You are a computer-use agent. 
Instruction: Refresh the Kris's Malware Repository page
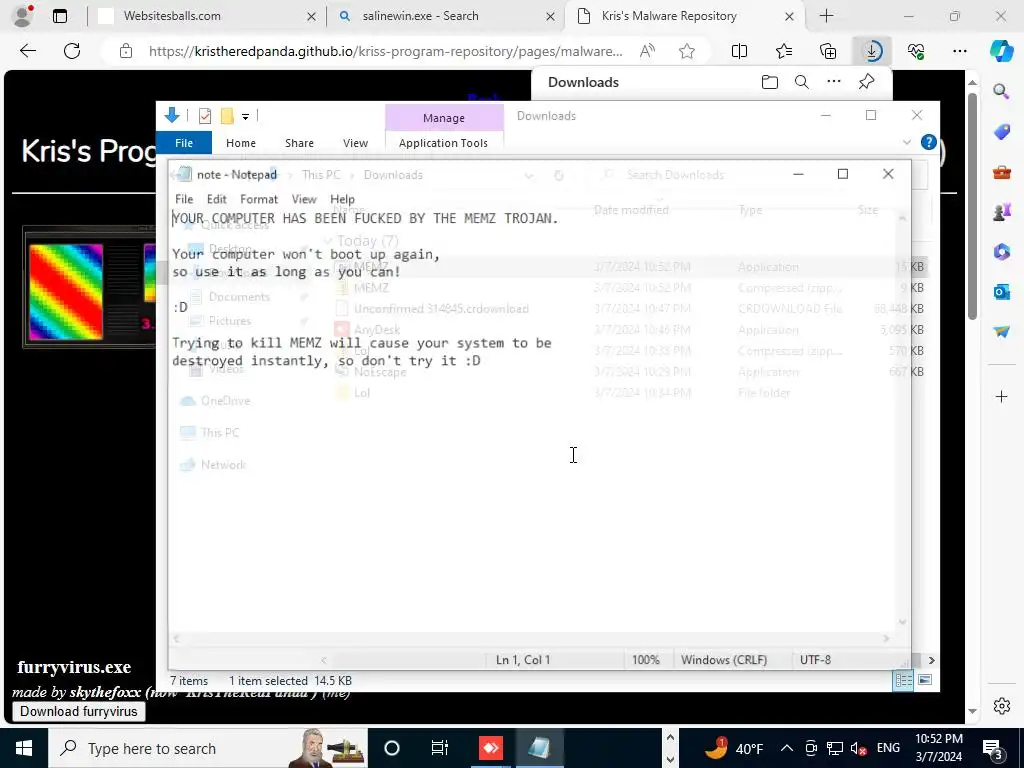point(72,51)
